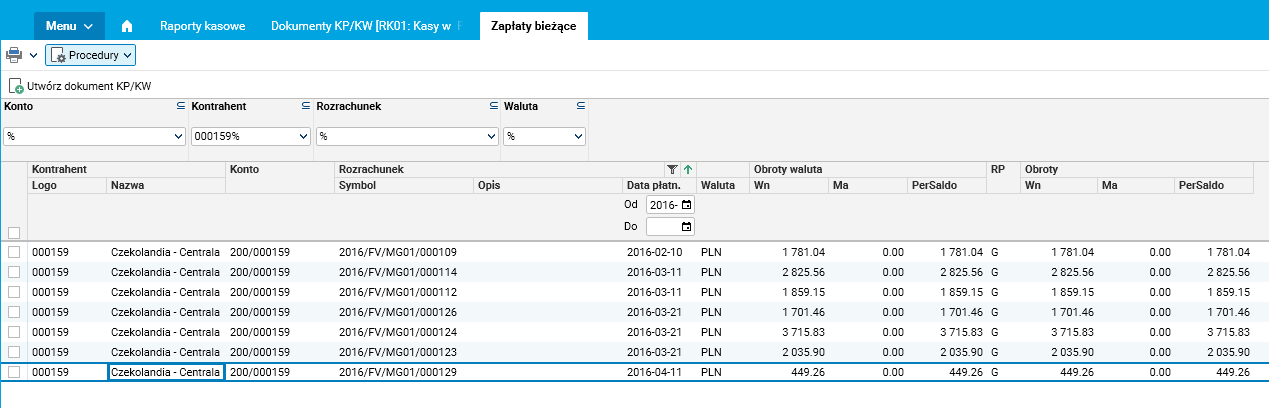Click the Kontrahent filter operator icon
The image size is (1269, 408).
tap(306, 105)
